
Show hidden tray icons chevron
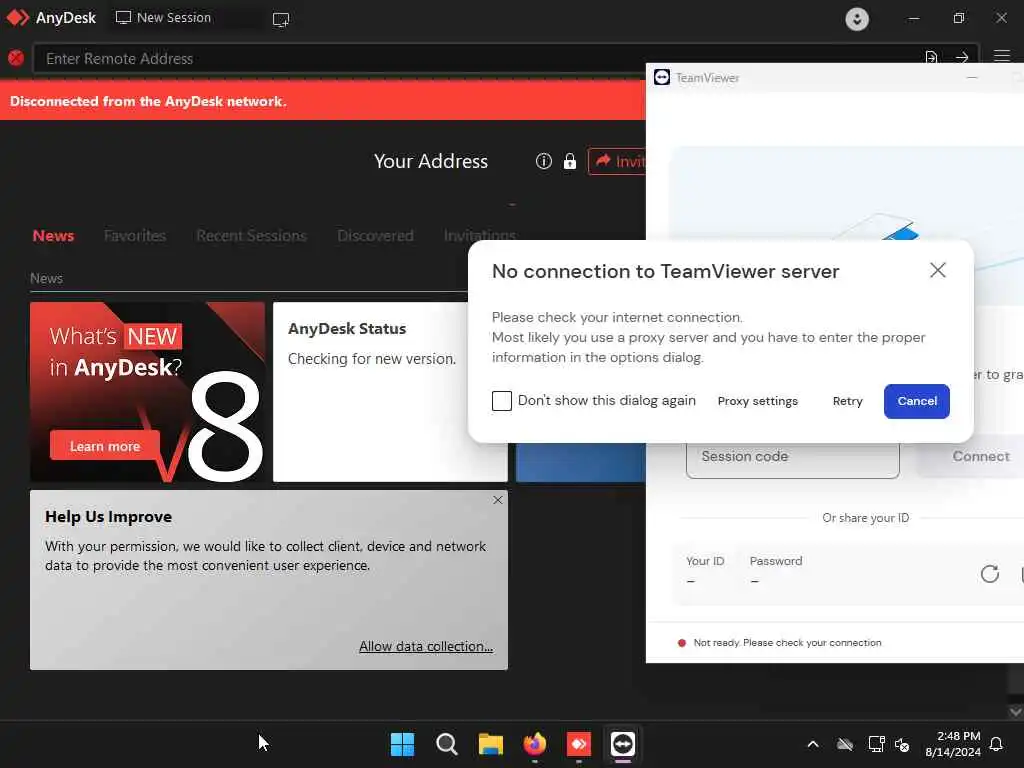click(812, 744)
